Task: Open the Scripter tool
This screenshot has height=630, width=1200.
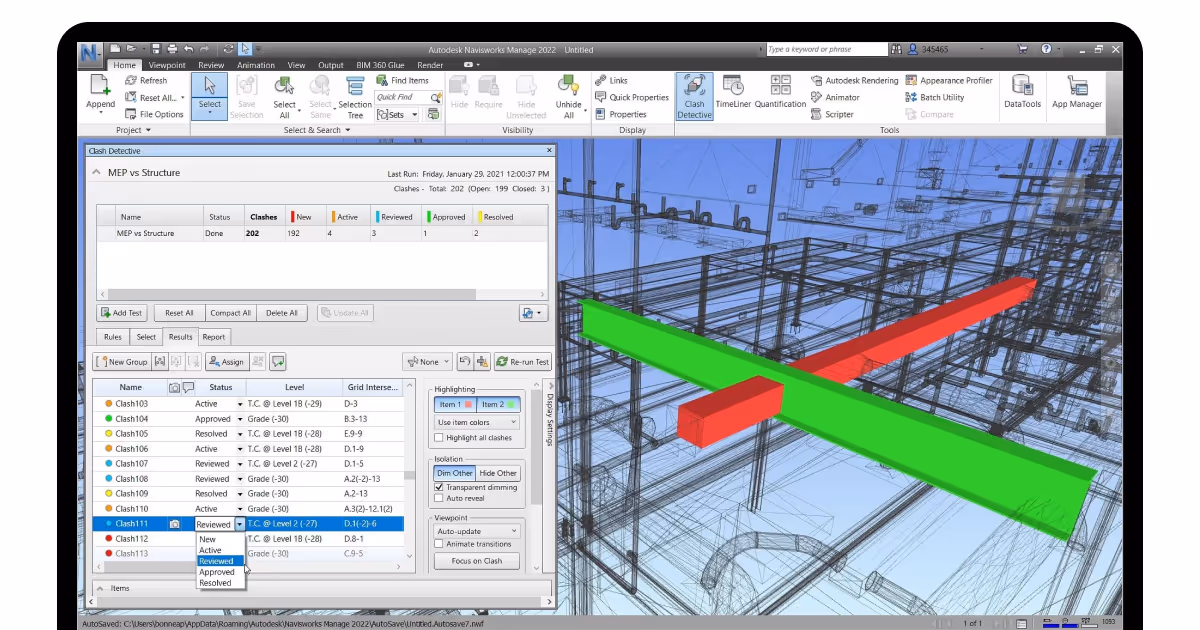Action: [832, 114]
